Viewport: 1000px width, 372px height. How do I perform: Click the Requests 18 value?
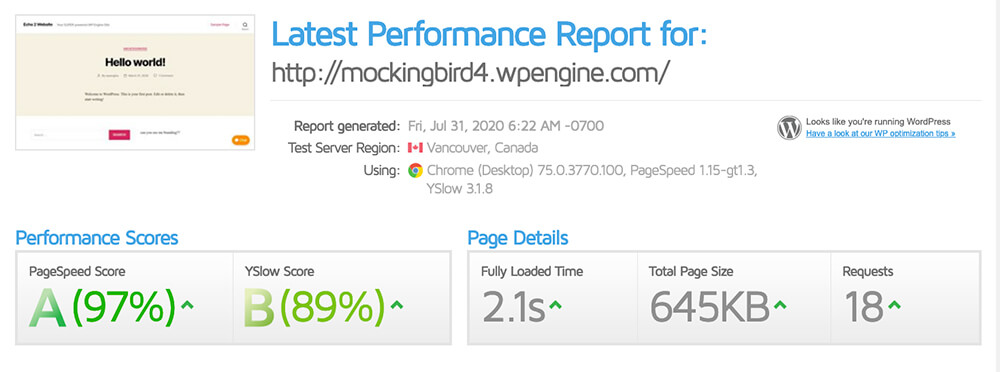[x=864, y=306]
